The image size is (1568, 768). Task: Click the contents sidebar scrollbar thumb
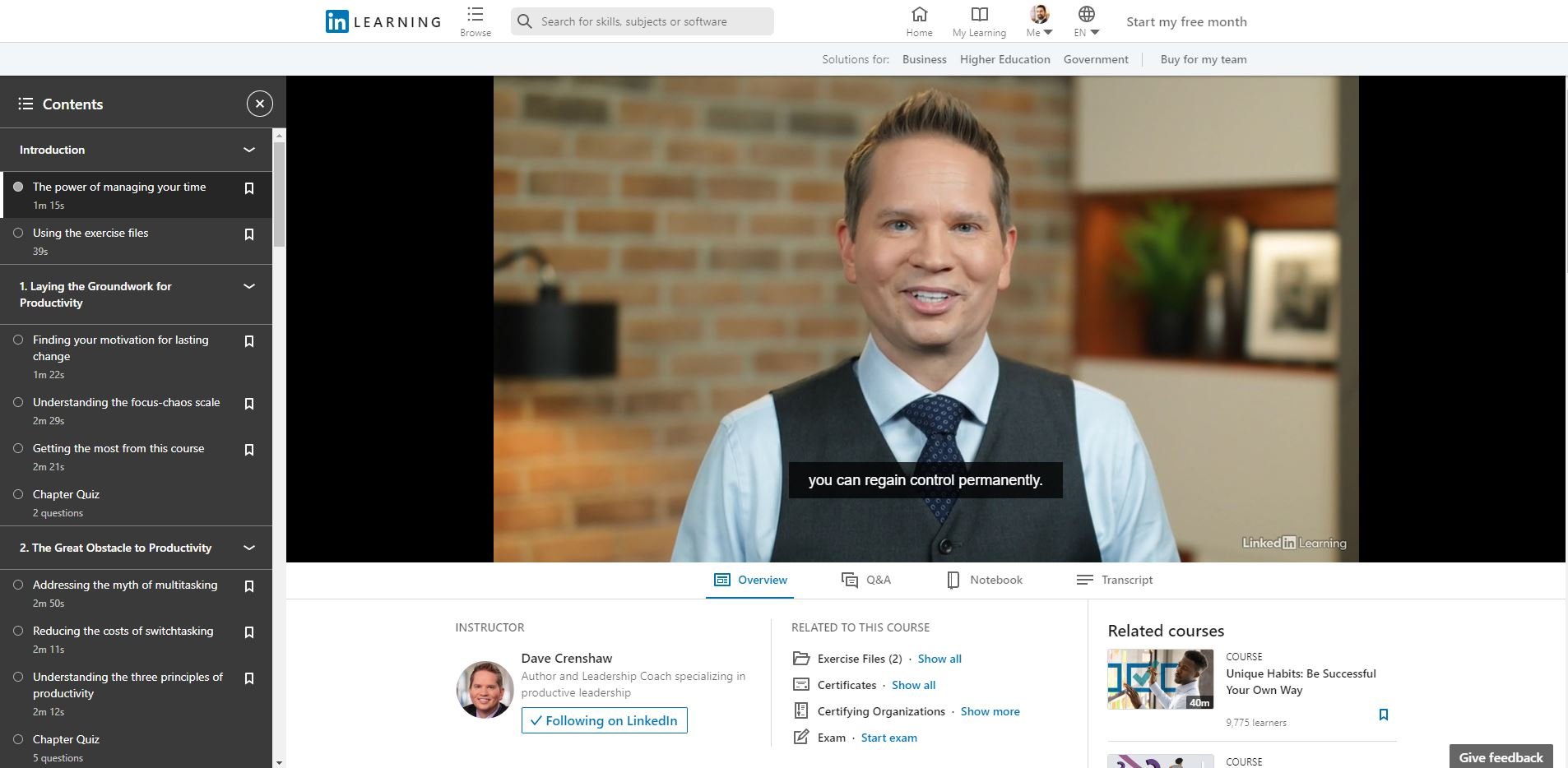[x=279, y=194]
